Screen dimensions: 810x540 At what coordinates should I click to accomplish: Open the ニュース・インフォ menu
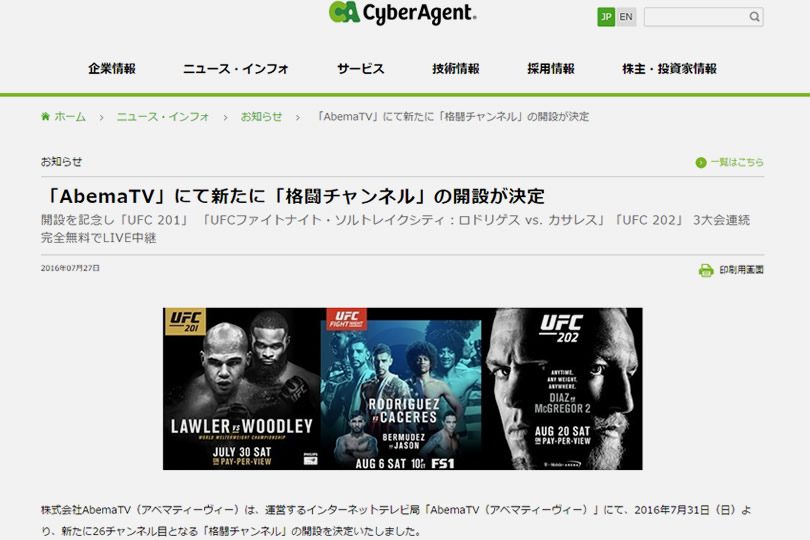pos(236,69)
